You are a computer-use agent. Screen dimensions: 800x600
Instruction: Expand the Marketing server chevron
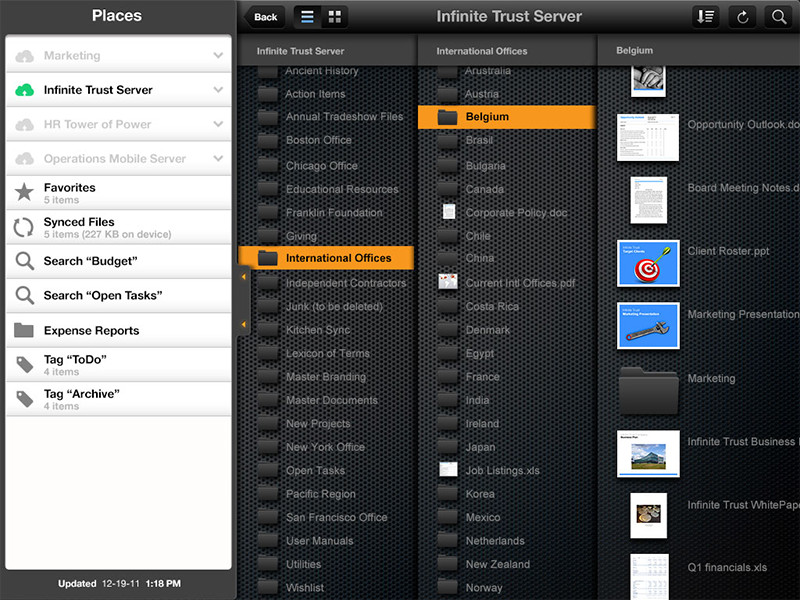(x=218, y=56)
